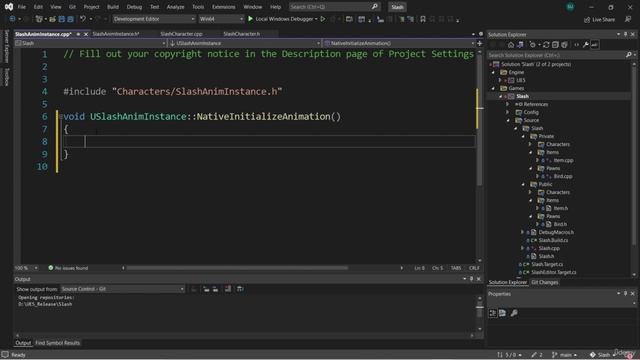Click the main branch status button
Viewport: 640px width, 360px height.
pos(564,355)
